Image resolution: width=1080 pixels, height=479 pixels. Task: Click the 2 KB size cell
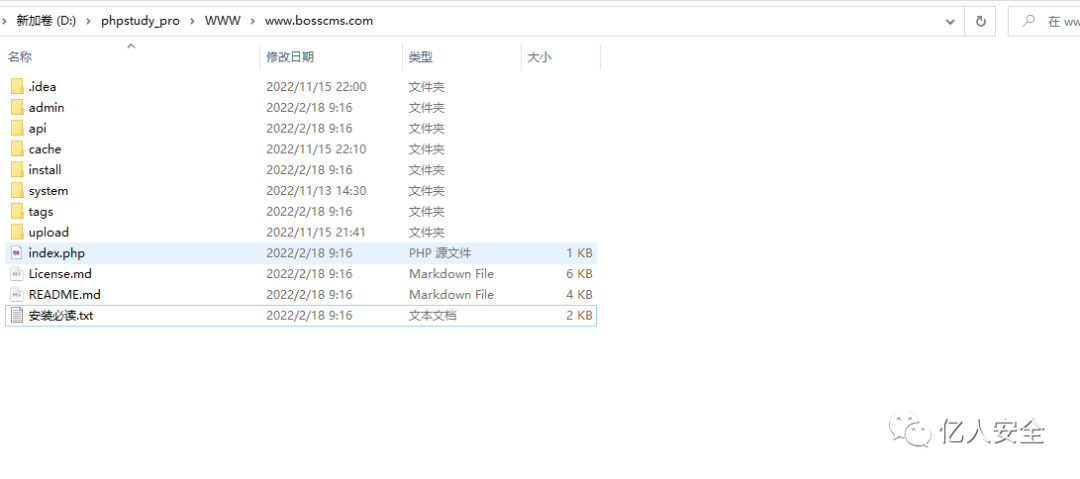point(579,316)
